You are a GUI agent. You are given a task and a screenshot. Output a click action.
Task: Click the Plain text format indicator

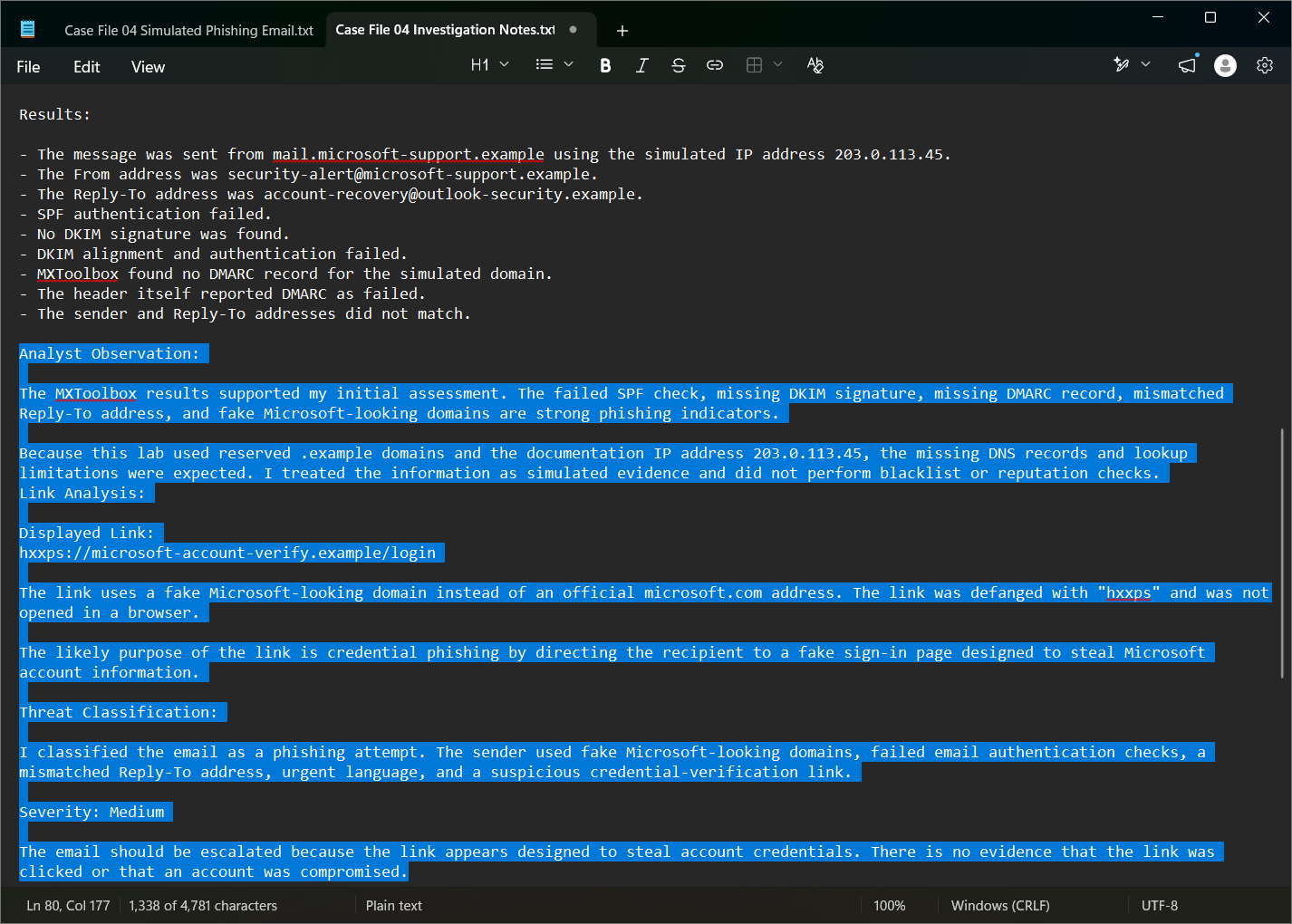[394, 906]
